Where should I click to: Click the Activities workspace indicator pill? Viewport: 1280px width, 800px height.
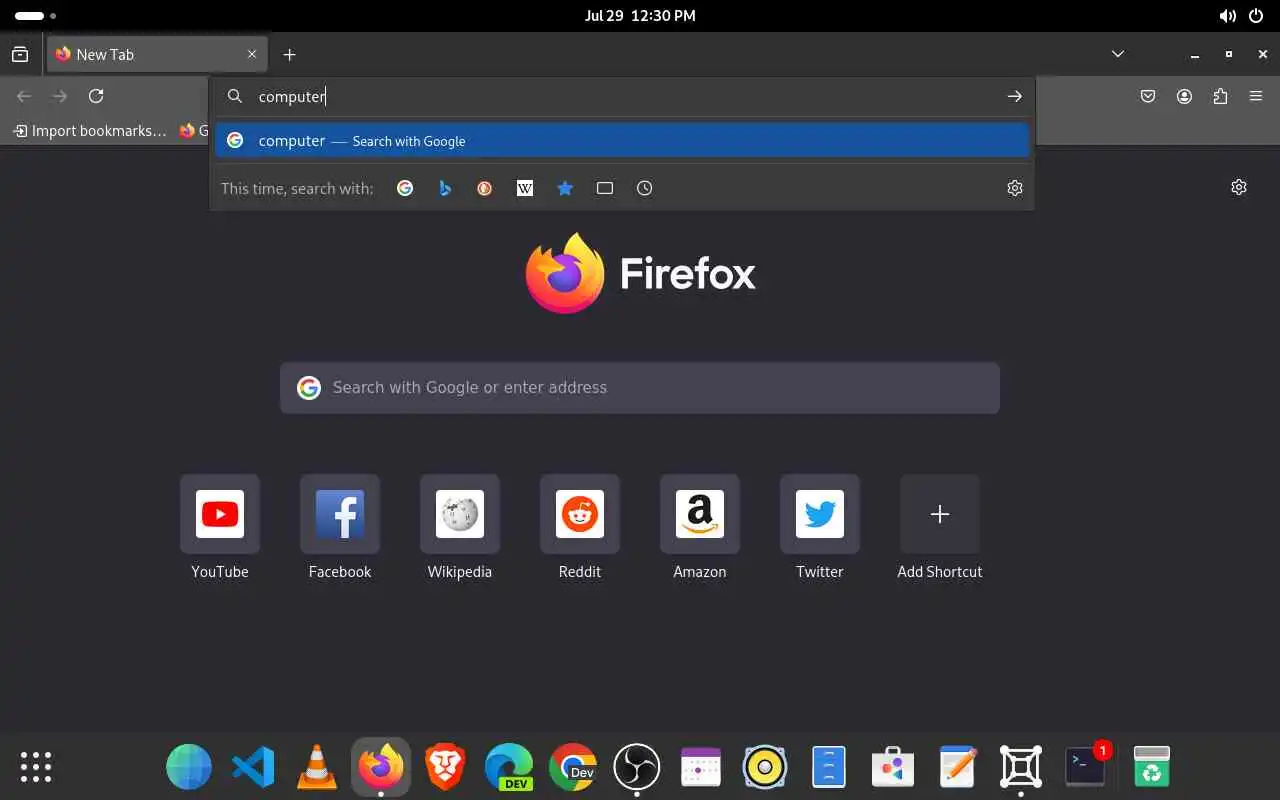[x=30, y=16]
